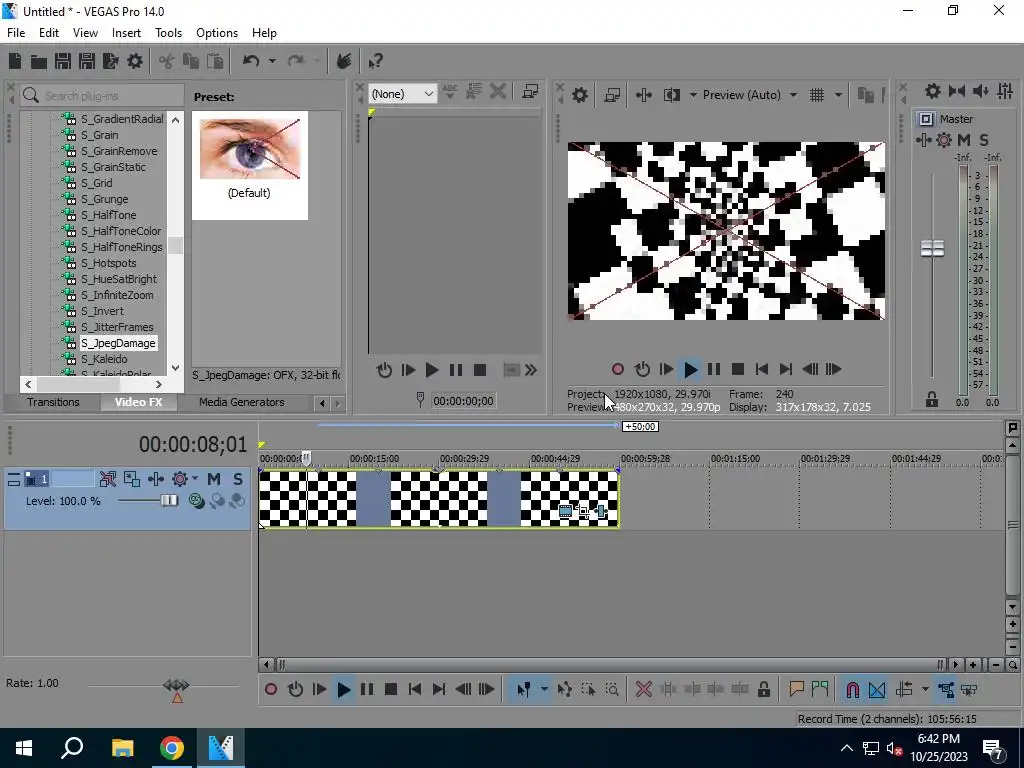Toggle Enable Snapping magnet icon
The height and width of the screenshot is (768, 1024).
852,690
